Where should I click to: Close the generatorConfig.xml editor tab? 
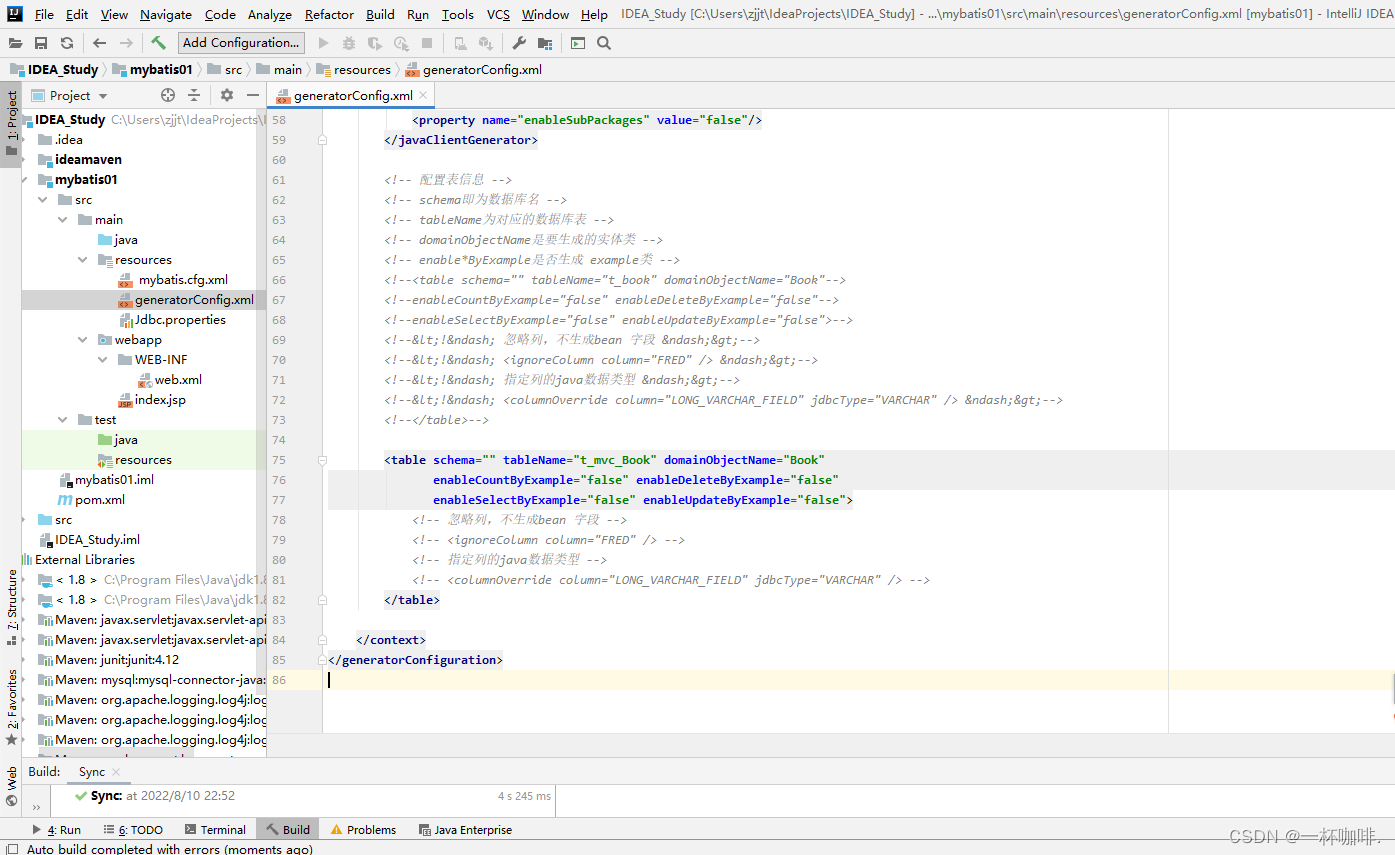coord(424,95)
